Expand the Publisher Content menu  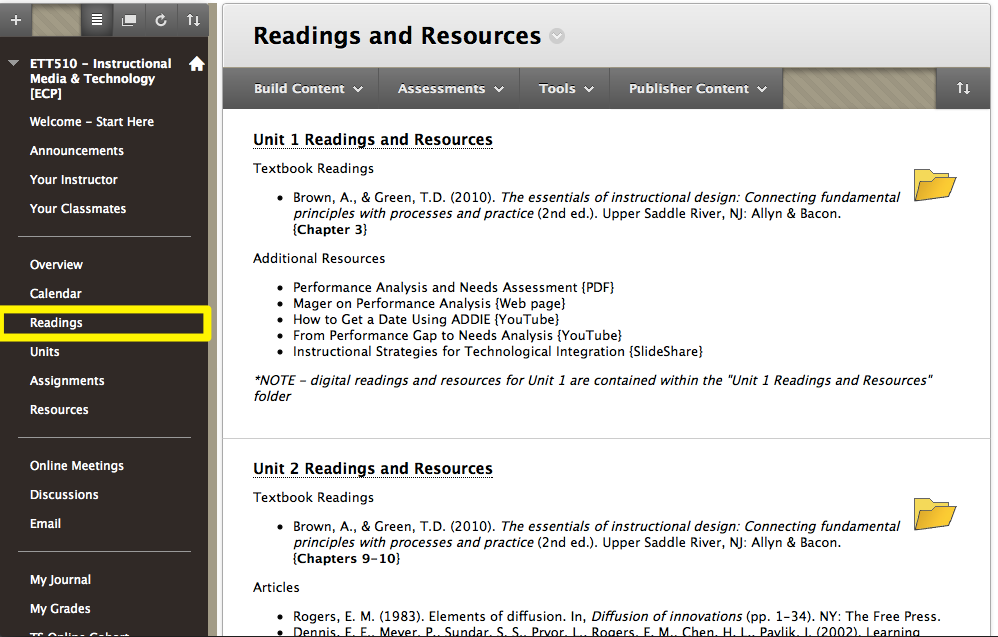(697, 88)
